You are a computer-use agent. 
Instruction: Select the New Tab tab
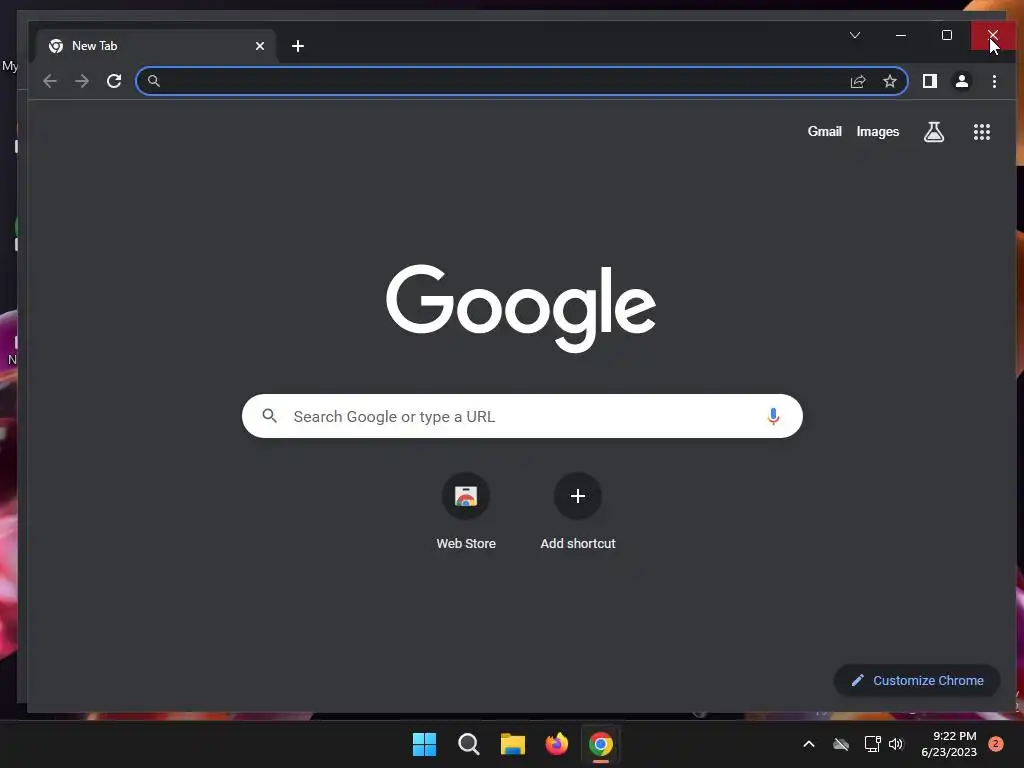(157, 46)
